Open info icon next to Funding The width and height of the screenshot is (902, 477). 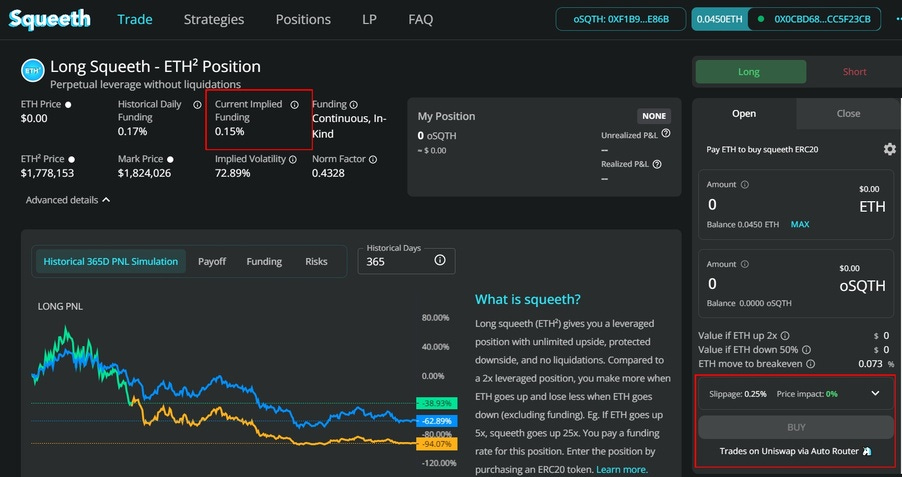tap(354, 105)
